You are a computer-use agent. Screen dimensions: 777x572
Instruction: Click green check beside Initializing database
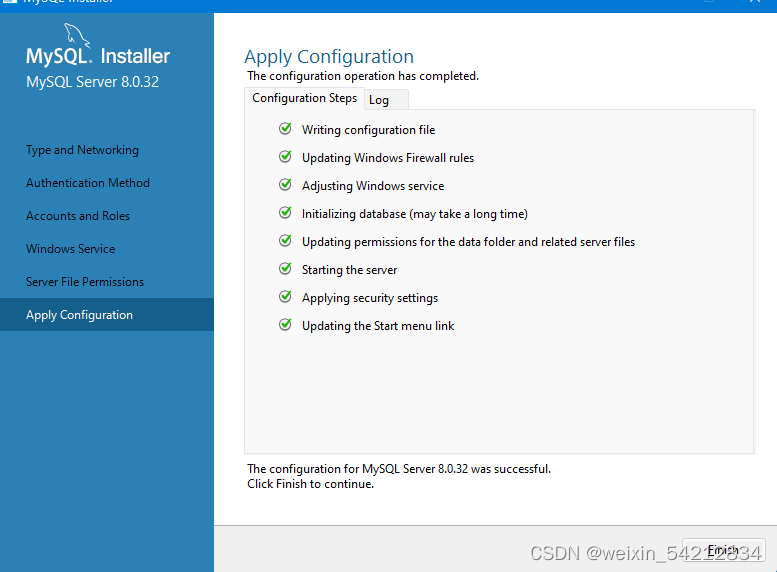point(285,213)
